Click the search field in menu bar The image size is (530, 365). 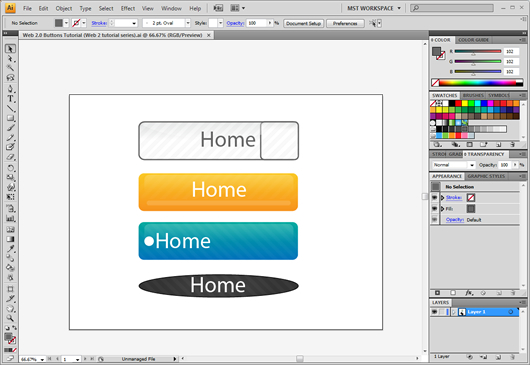[x=452, y=8]
